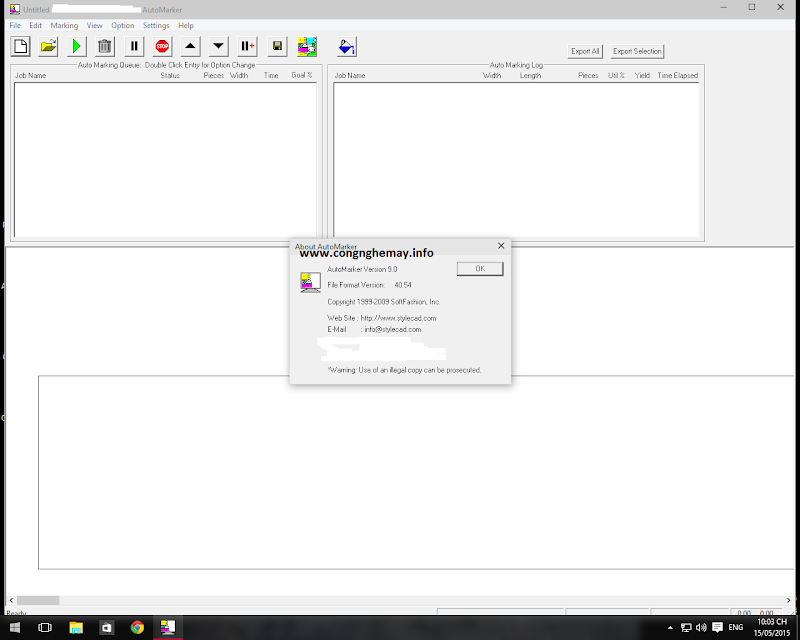This screenshot has width=800, height=640.
Task: Open the Windows Start menu
Action: (x=15, y=627)
